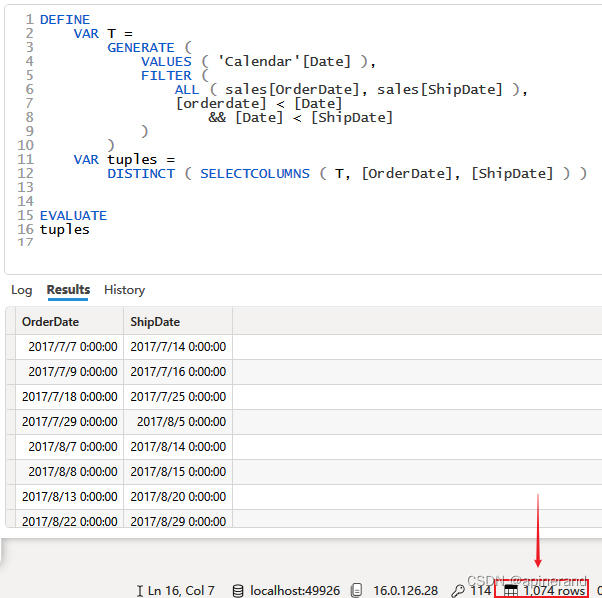Select the OrderDate cell 2017/7/7 0:00:00
The image size is (602, 598).
coord(70,347)
